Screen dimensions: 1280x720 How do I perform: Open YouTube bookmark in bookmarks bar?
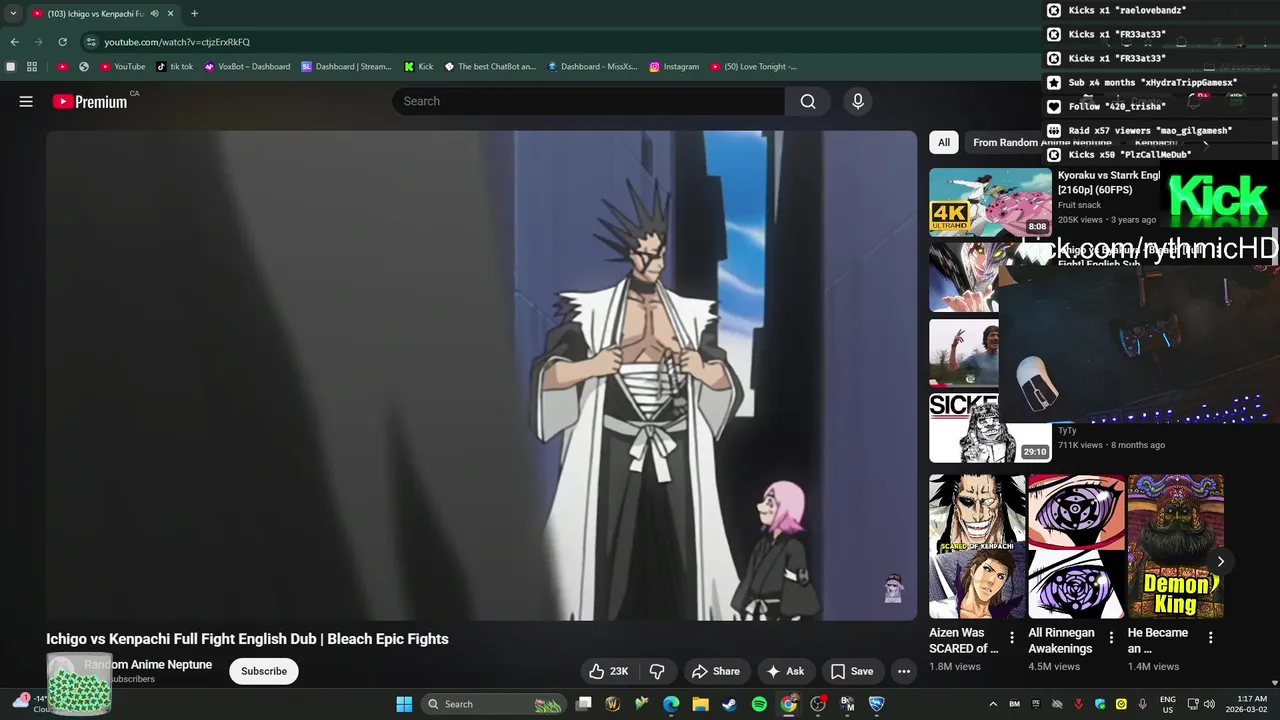[122, 67]
